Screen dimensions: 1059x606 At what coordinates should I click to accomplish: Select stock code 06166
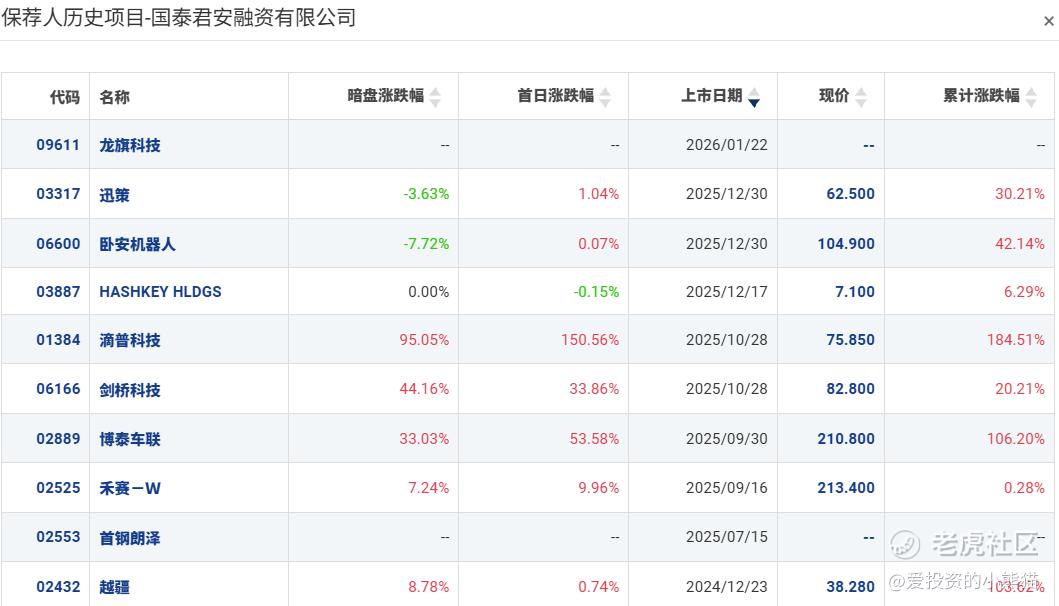[x=58, y=389]
